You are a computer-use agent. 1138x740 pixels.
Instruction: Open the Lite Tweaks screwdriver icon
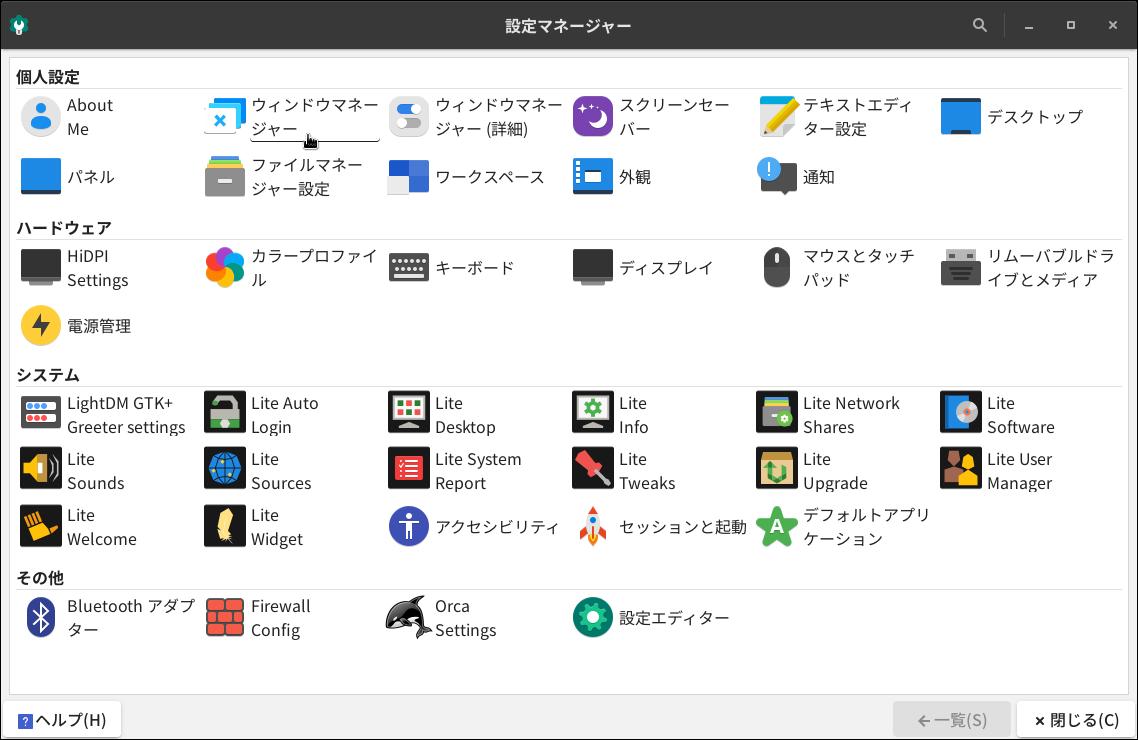pyautogui.click(x=593, y=469)
